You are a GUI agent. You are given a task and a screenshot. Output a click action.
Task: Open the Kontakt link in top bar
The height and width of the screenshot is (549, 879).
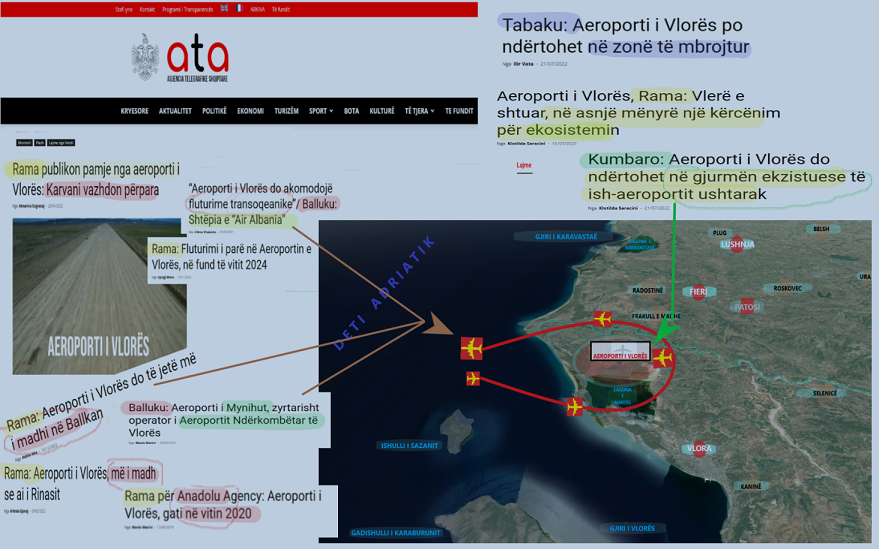147,8
